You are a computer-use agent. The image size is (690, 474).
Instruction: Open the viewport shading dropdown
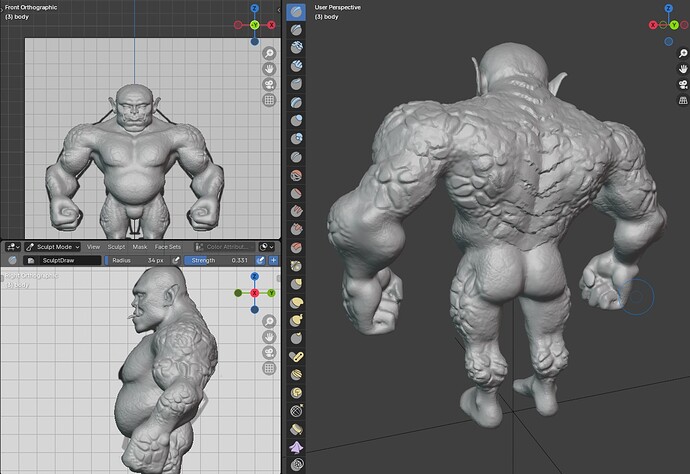(267, 247)
